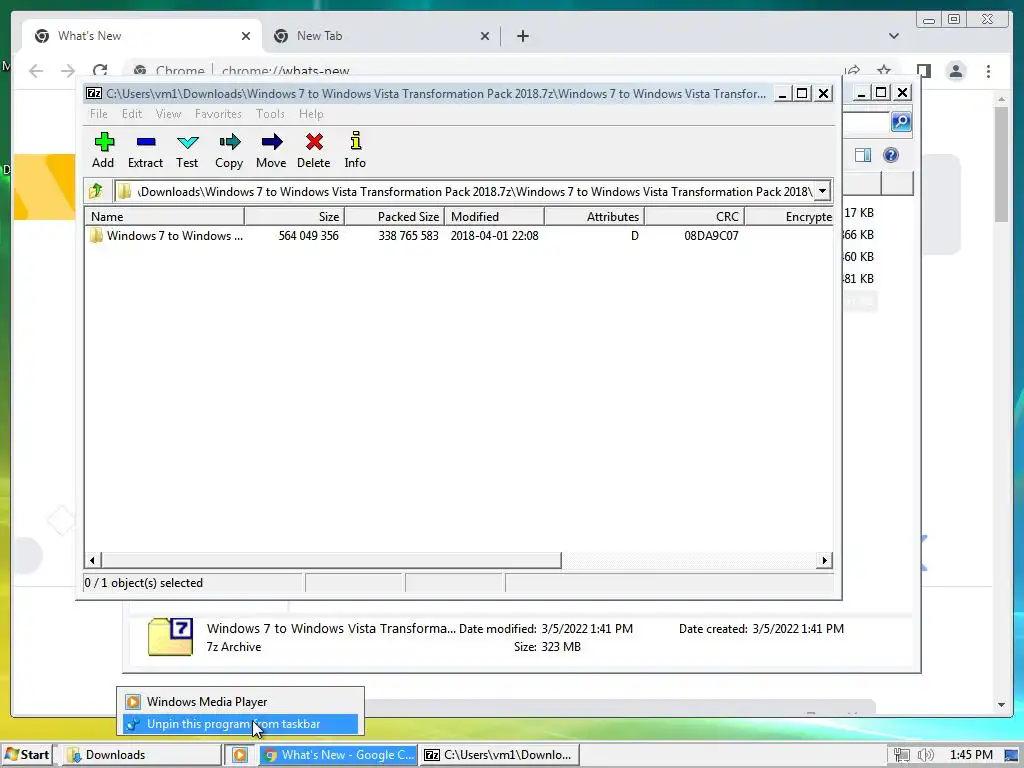
Task: Click Chrome's share page icon
Action: point(852,71)
